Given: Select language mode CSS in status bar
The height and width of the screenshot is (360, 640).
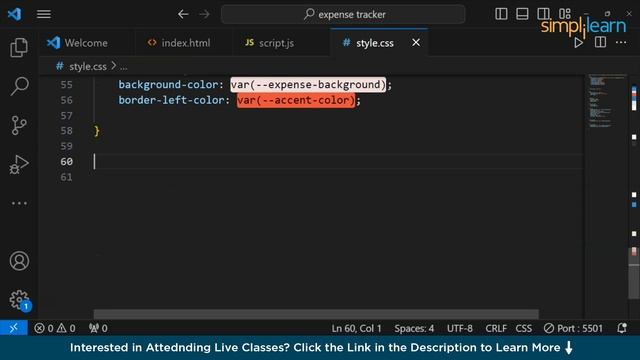Looking at the screenshot, I should click(x=523, y=328).
